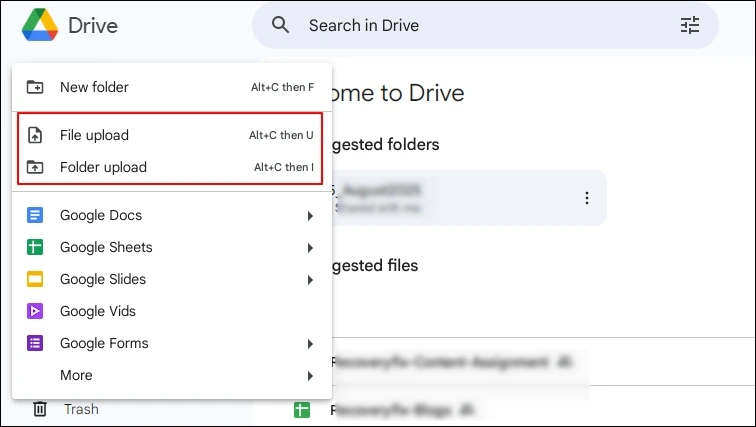
Task: Focus the Search in Drive field
Action: pos(485,25)
